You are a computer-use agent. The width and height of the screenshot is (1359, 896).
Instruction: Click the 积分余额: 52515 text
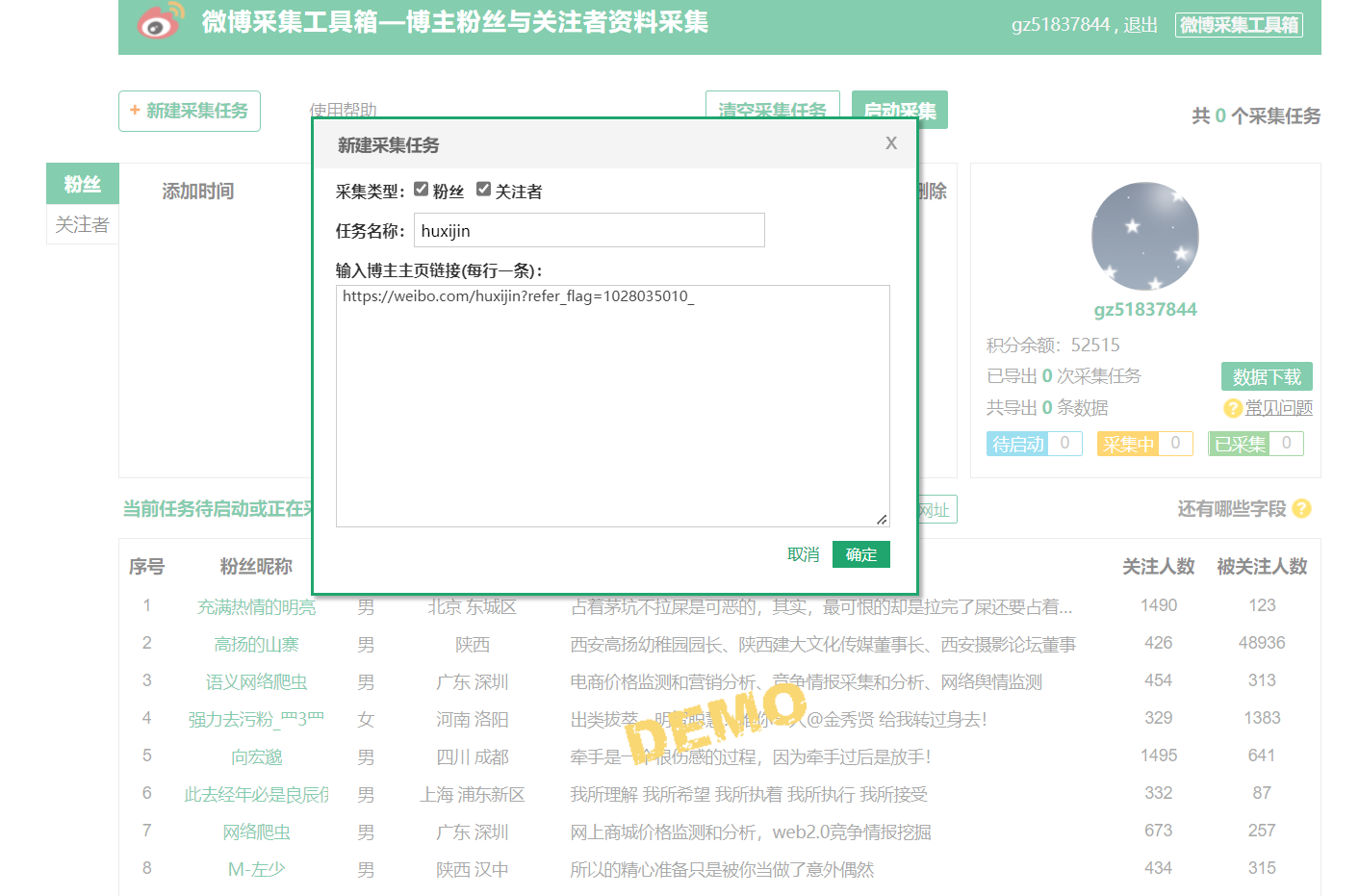(x=1053, y=345)
